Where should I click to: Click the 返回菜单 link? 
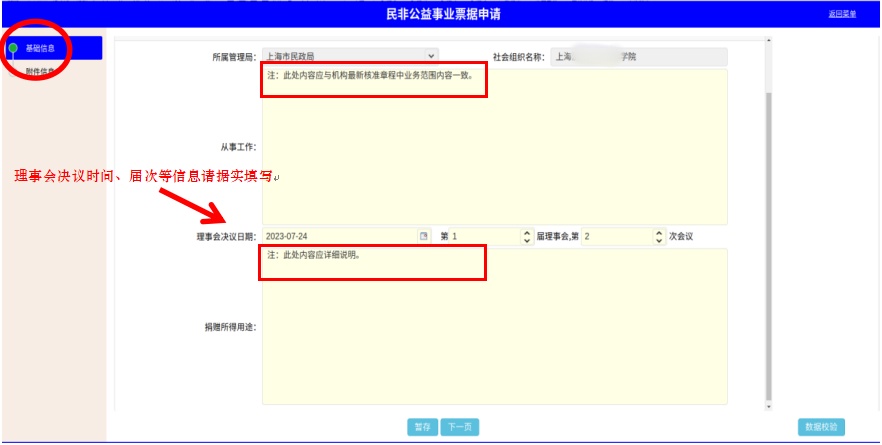[x=842, y=15]
